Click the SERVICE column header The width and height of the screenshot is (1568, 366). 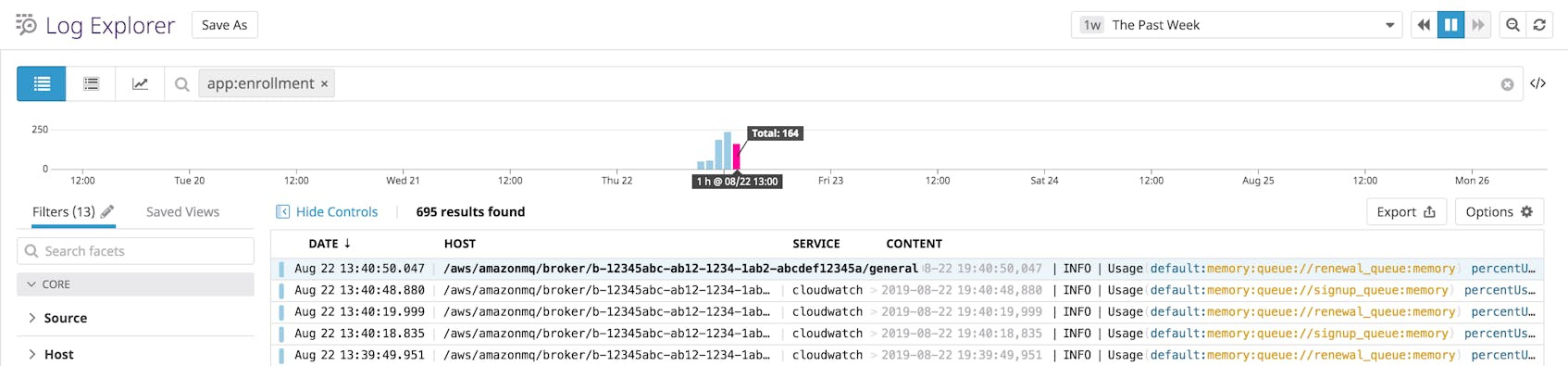[x=815, y=244]
